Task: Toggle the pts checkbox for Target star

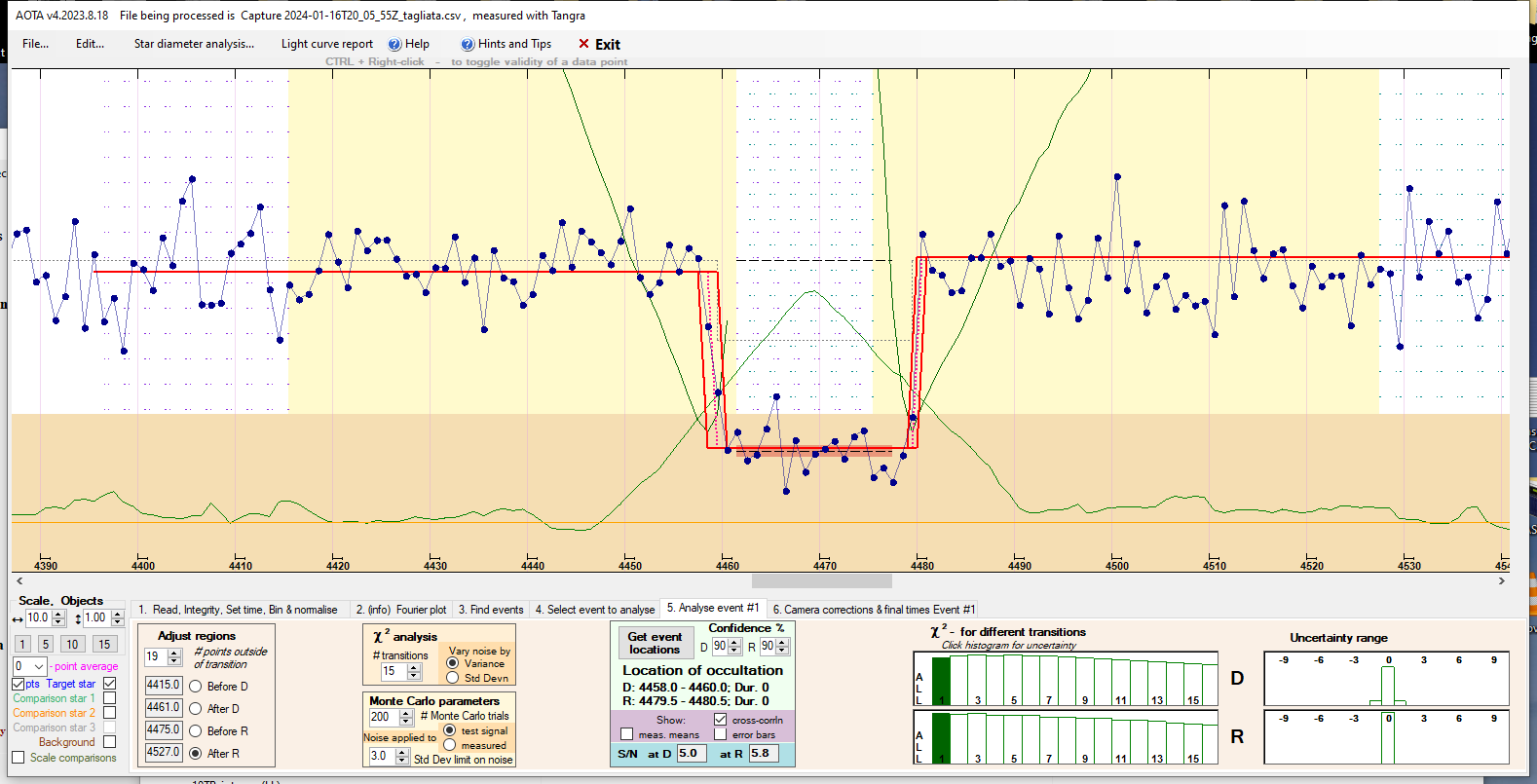Action: tap(19, 684)
